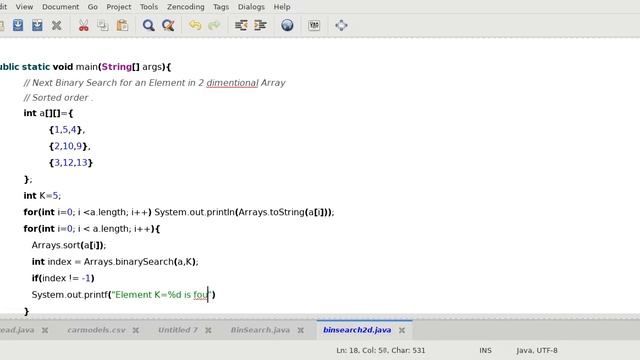Click the Arrays.toString println line
This screenshot has width=640, height=360.
pyautogui.click(x=179, y=212)
